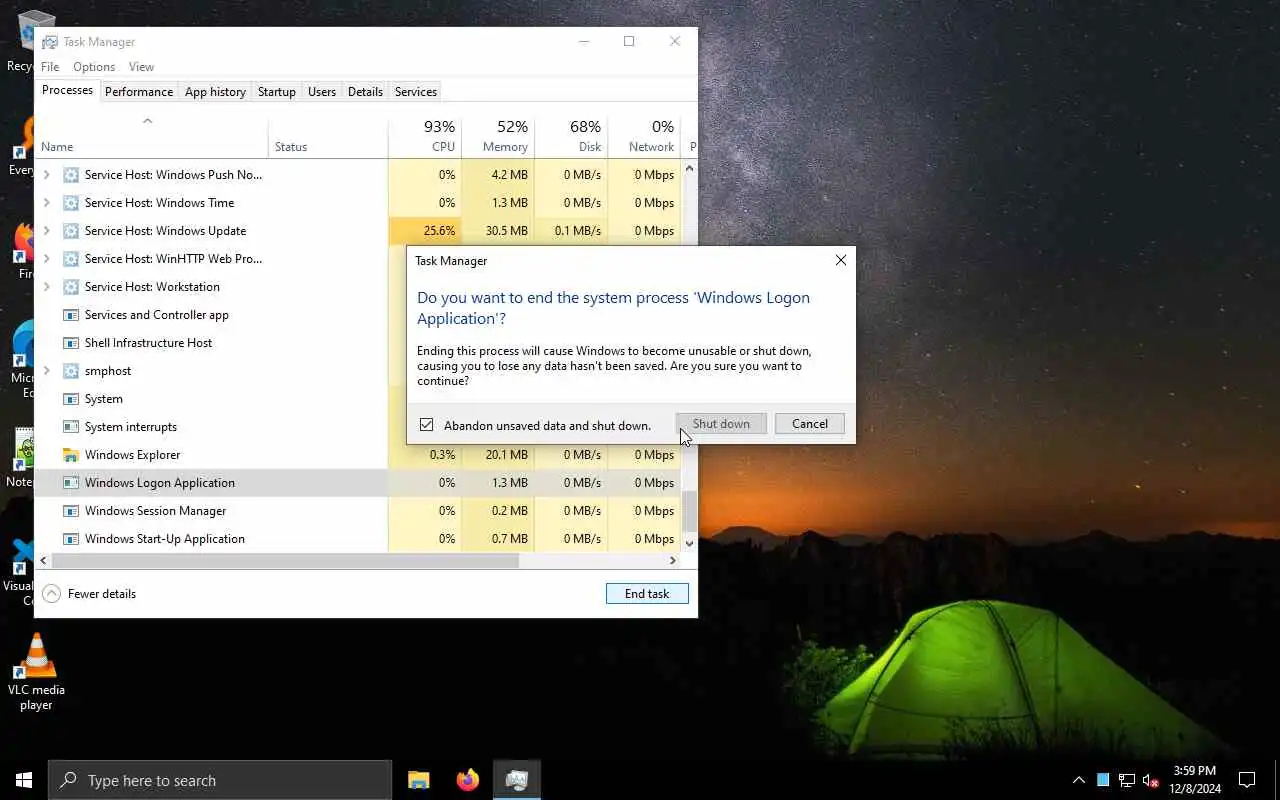Click the System process icon
This screenshot has height=800, width=1280.
(71, 399)
